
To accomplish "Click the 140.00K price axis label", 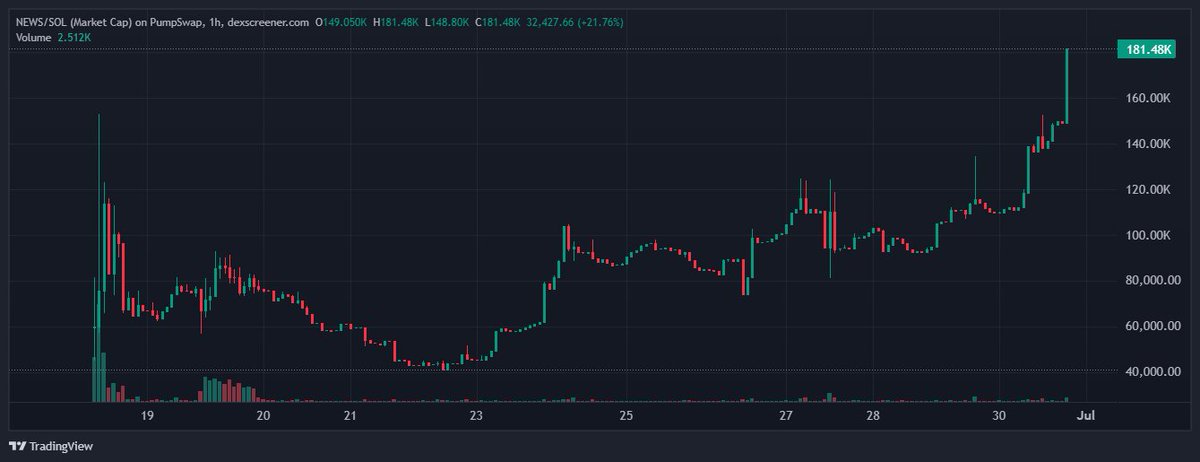I will pos(1146,144).
